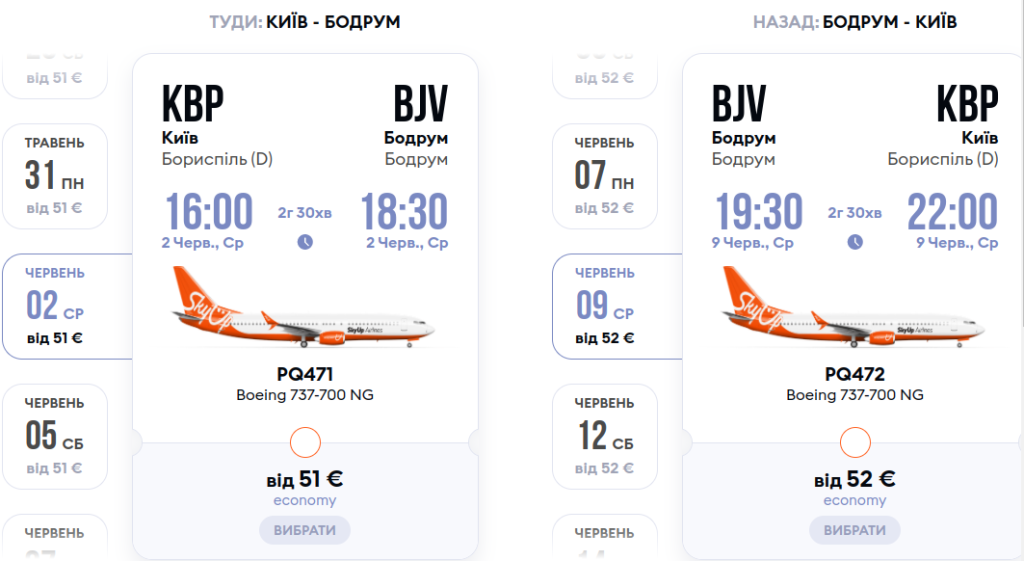Click the outbound 'від 51 €' economy price
Viewport: 1024px width, 561px height.
305,479
